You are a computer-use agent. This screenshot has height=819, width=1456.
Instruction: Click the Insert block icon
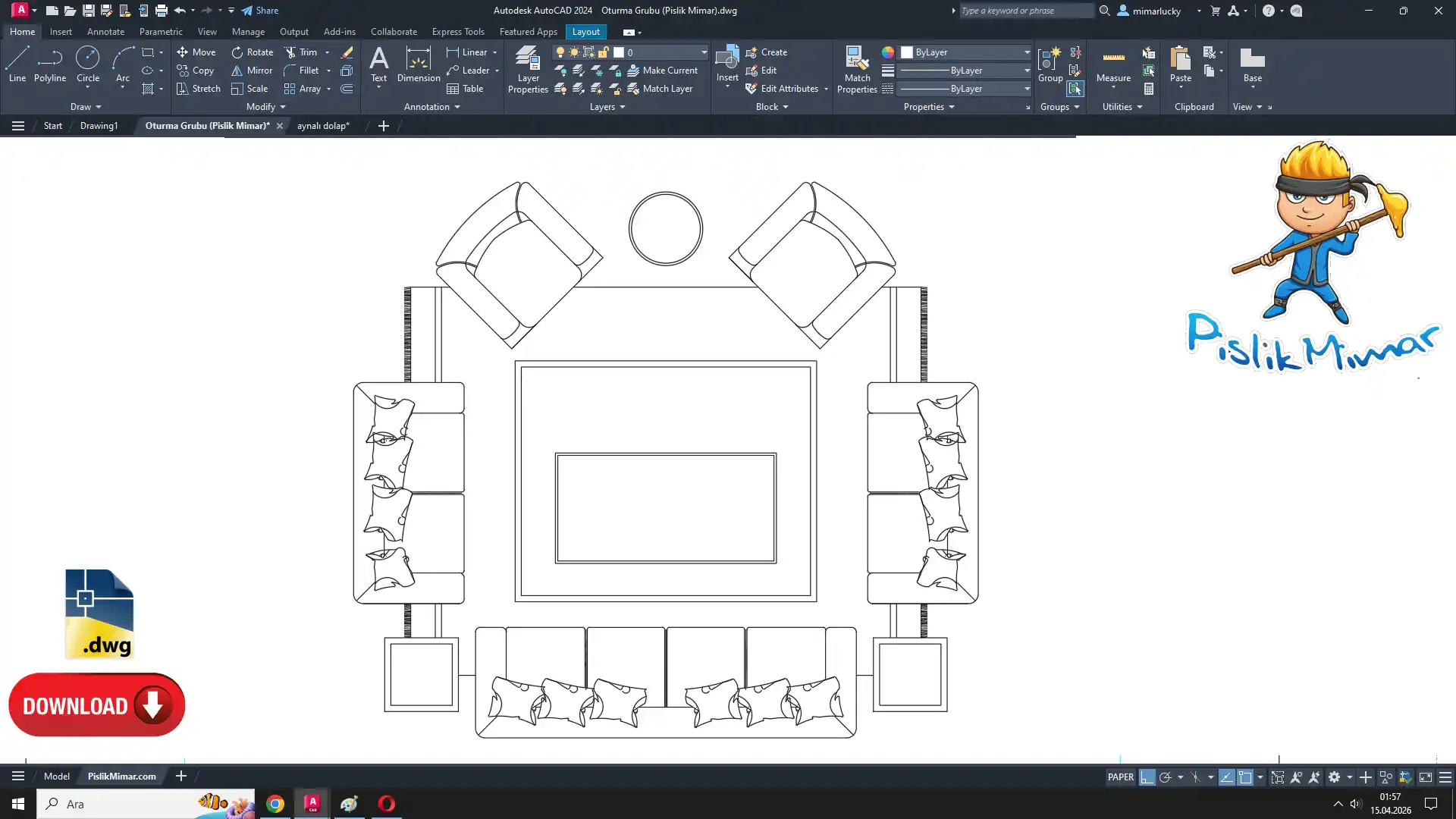pos(727,60)
